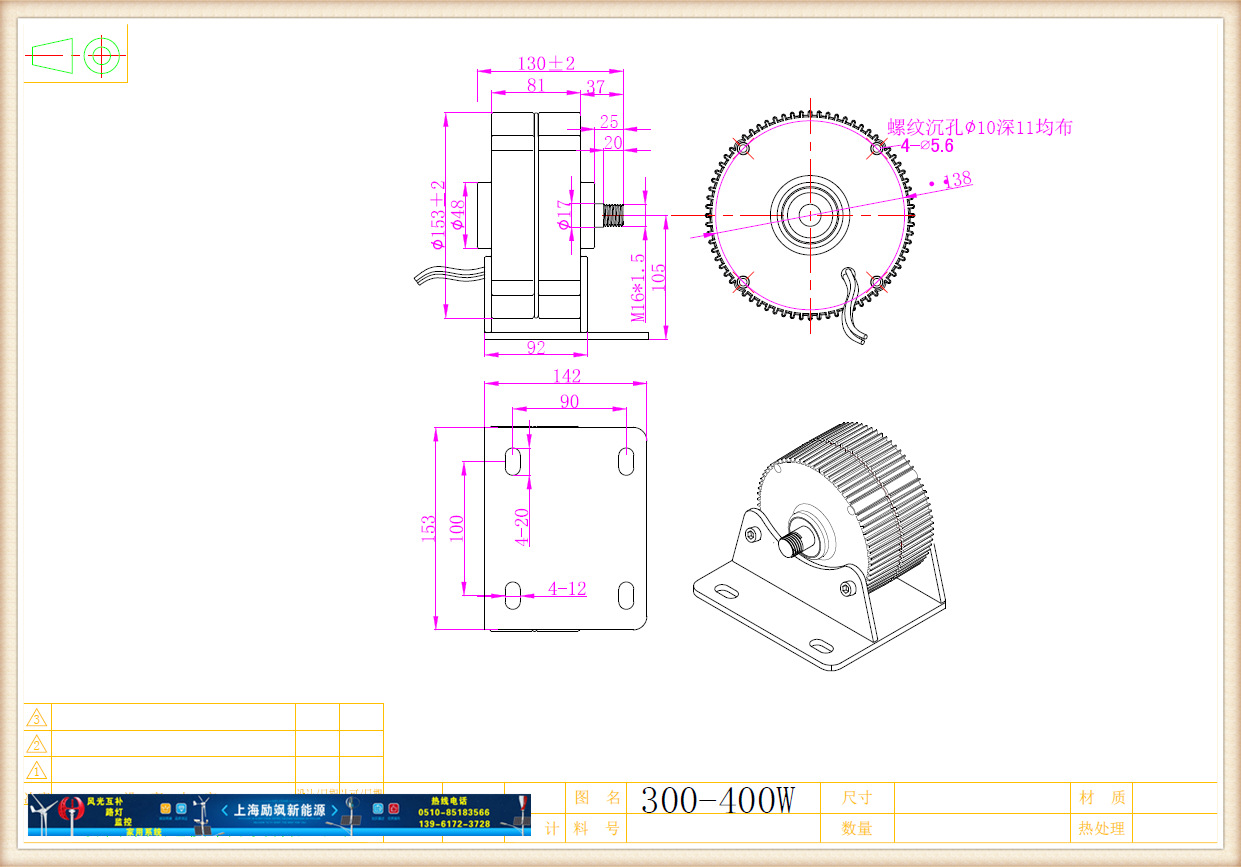This screenshot has width=1241, height=867.
Task: Click the 20 dimension below the 25
Action: [x=613, y=143]
